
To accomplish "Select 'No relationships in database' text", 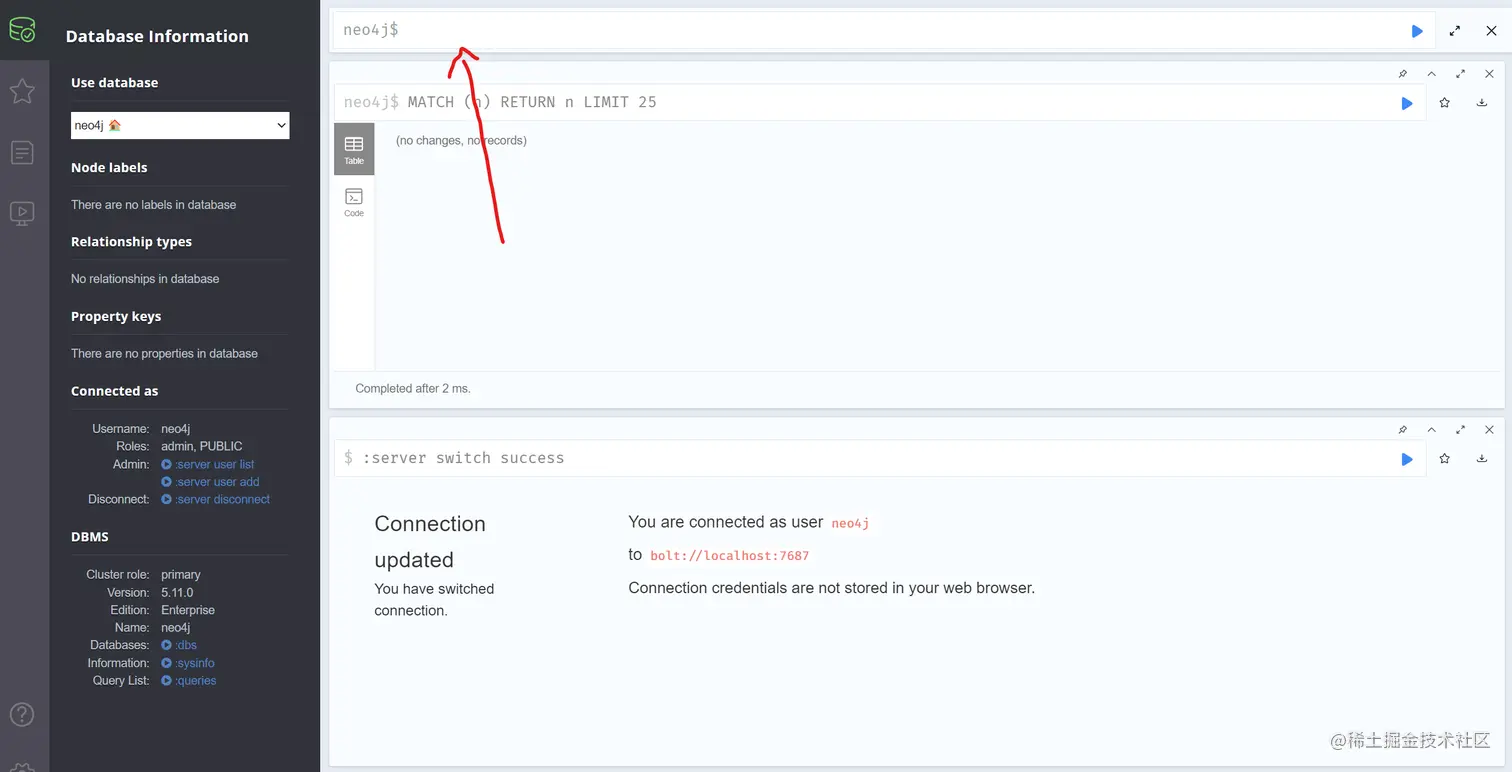I will pyautogui.click(x=145, y=279).
